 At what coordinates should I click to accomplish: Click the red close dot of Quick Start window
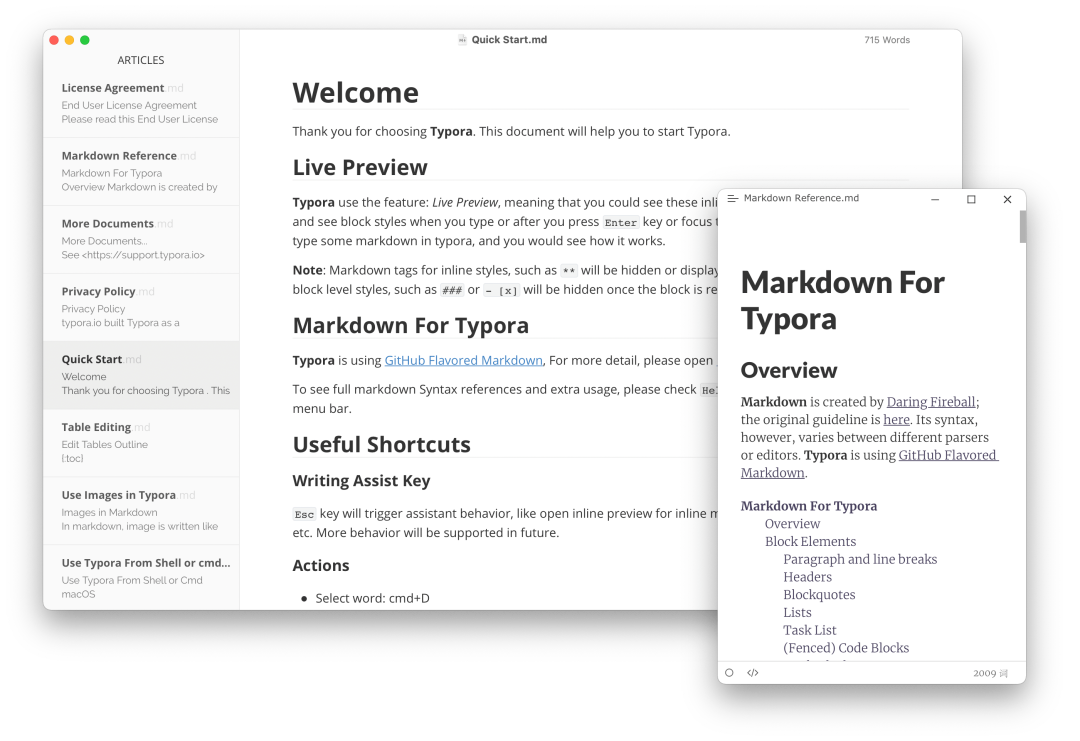click(x=54, y=40)
